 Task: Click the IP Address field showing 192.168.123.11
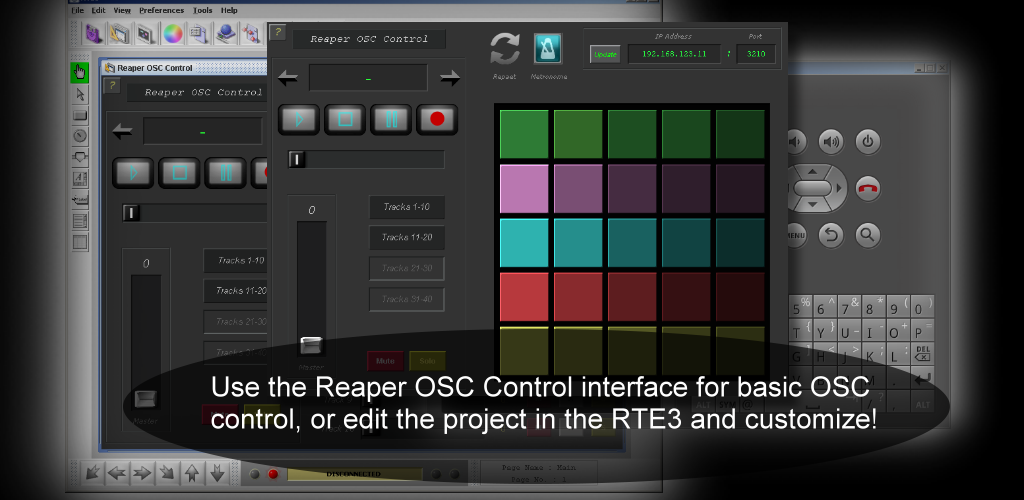click(x=675, y=54)
